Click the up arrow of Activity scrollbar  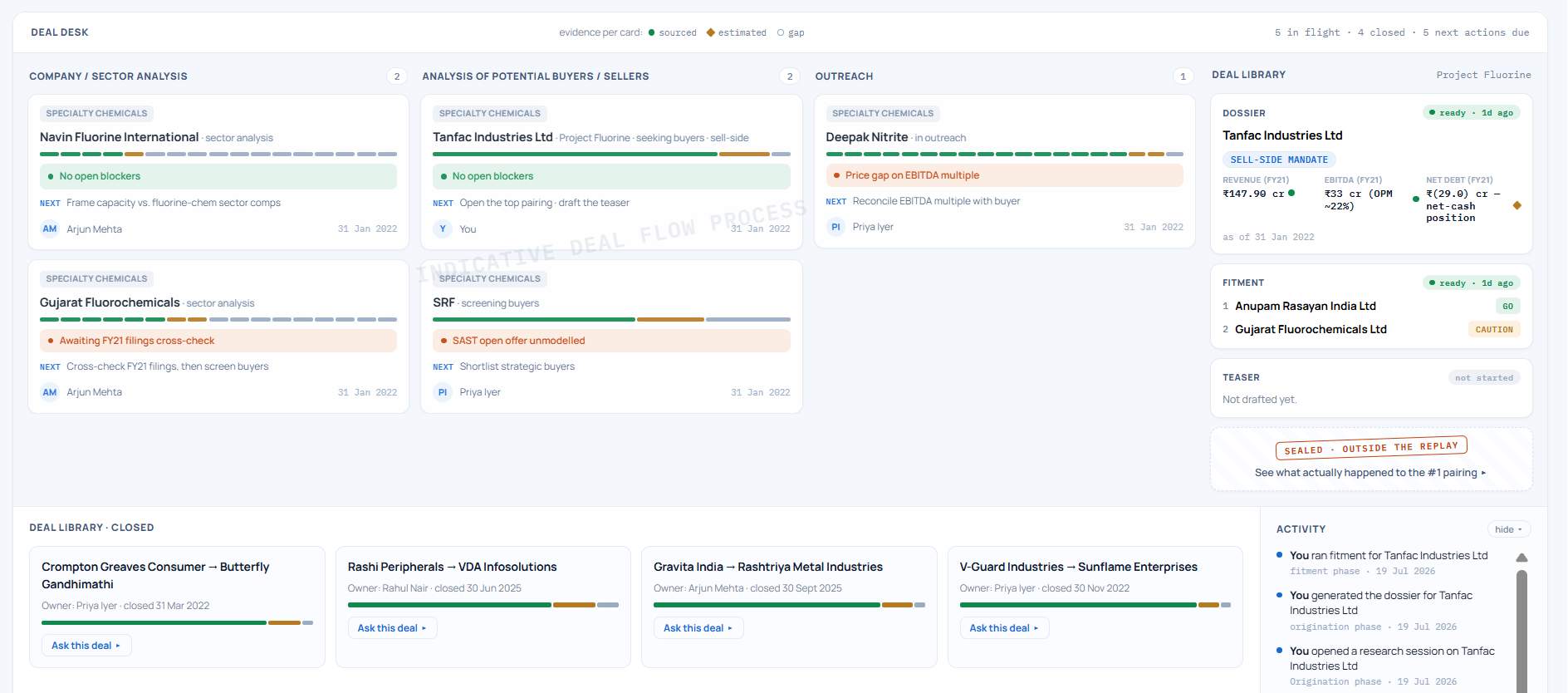(x=1521, y=558)
